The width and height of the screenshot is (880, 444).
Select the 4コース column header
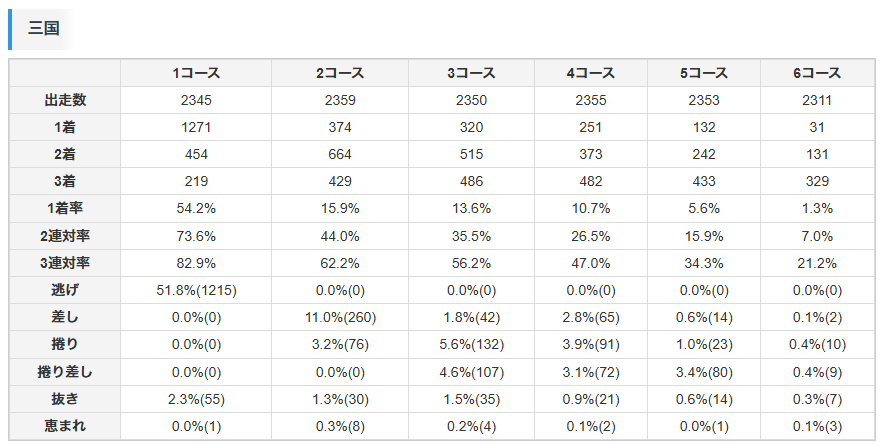point(591,73)
